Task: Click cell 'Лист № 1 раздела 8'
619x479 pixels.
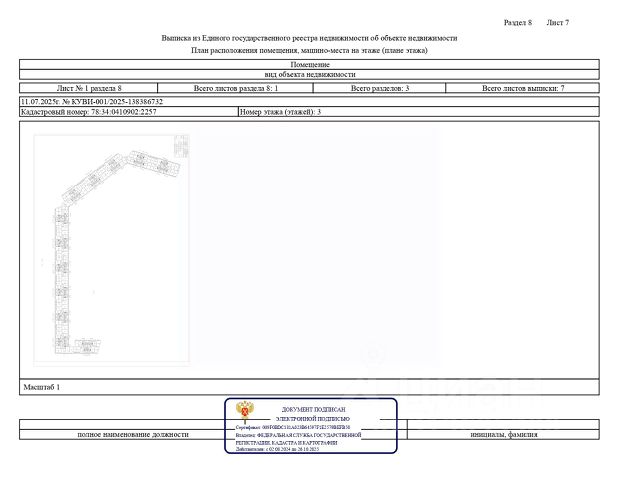Action: coord(89,88)
